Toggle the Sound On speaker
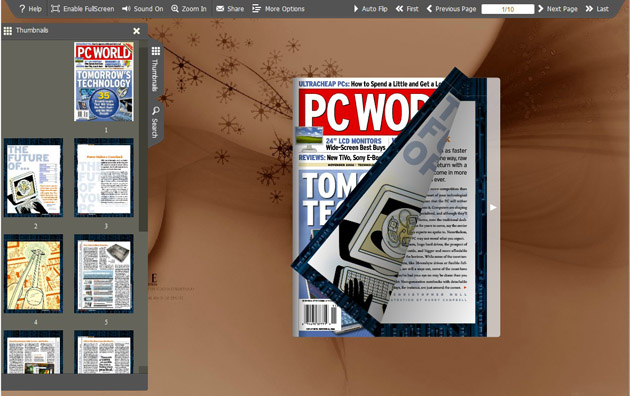The image size is (630, 396). [x=143, y=8]
